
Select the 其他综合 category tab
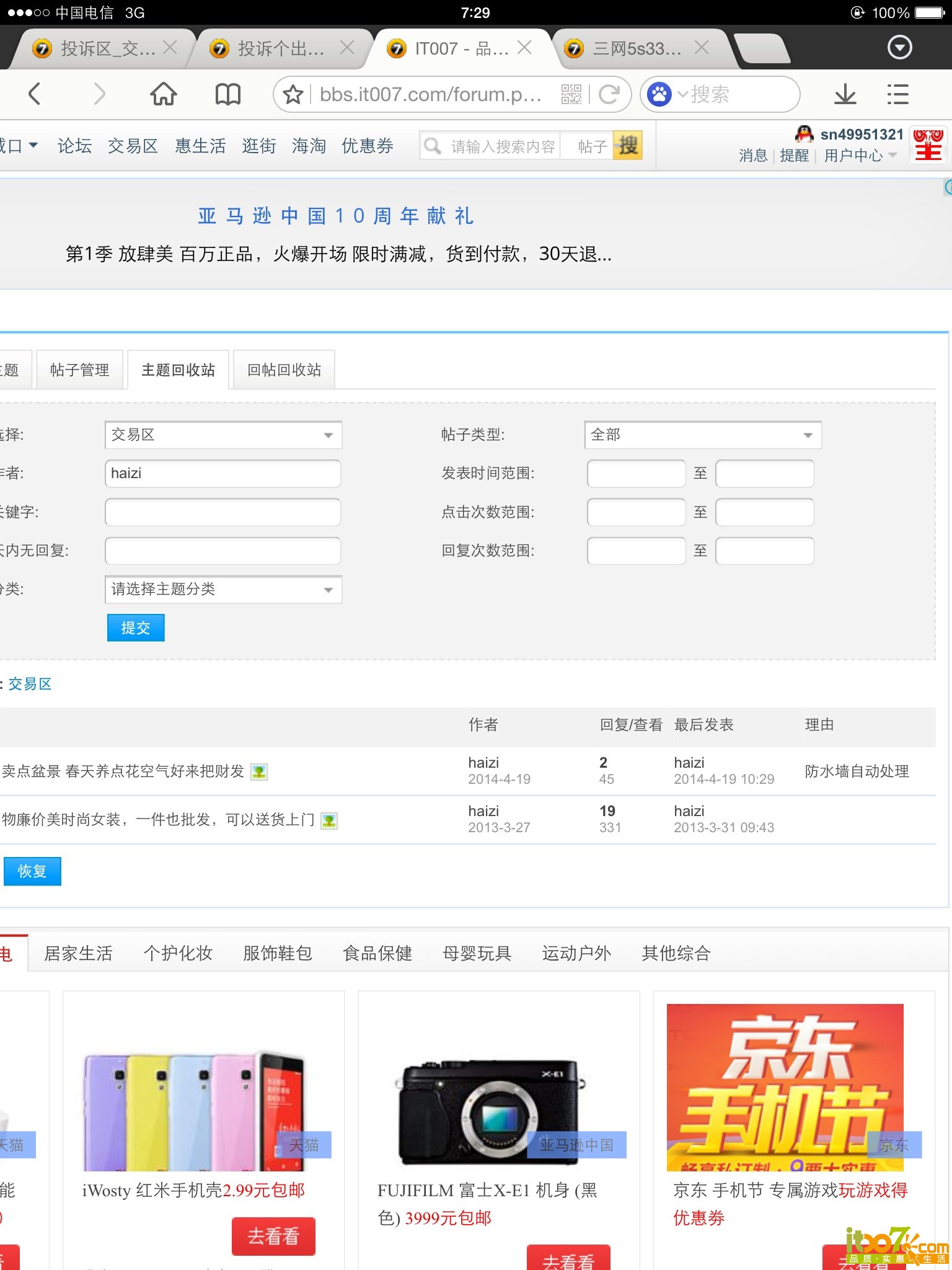coord(676,953)
